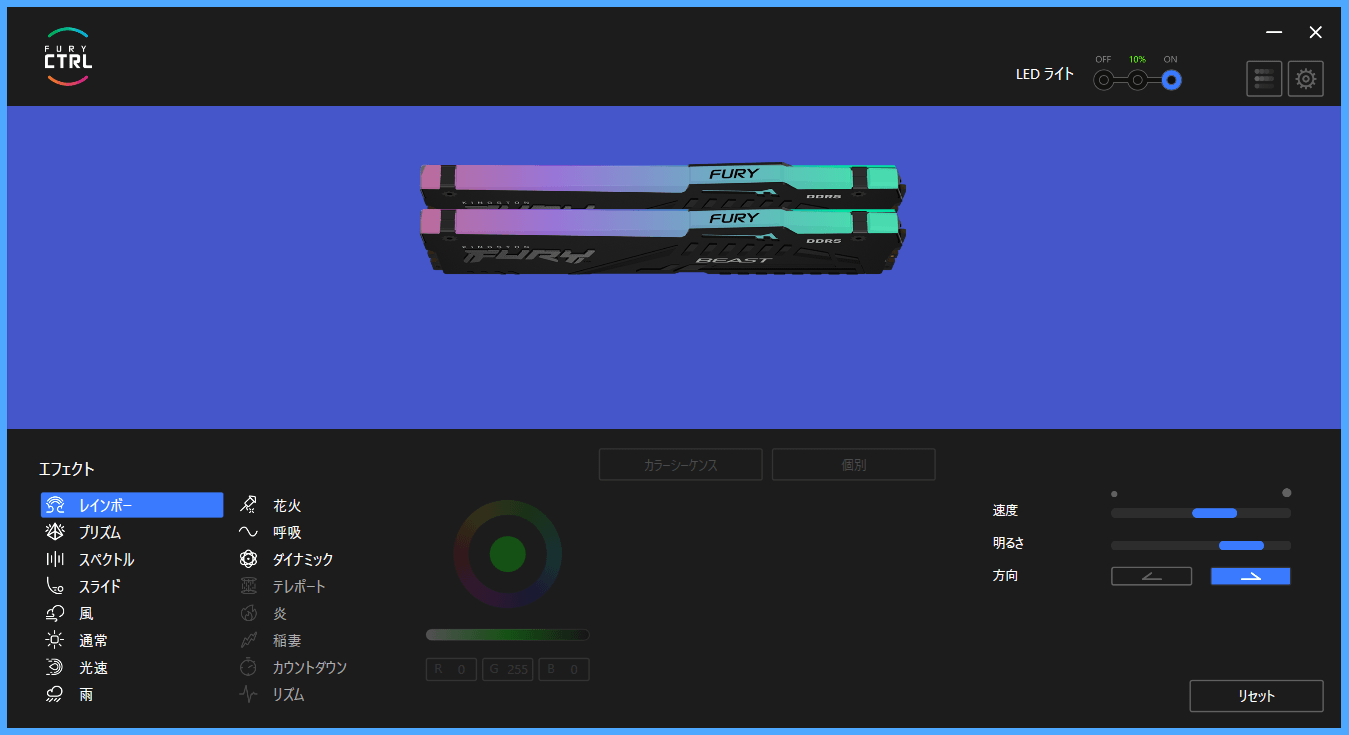Open the list/profile icon beside the gear
Screen dimensions: 1349x735
[1264, 79]
